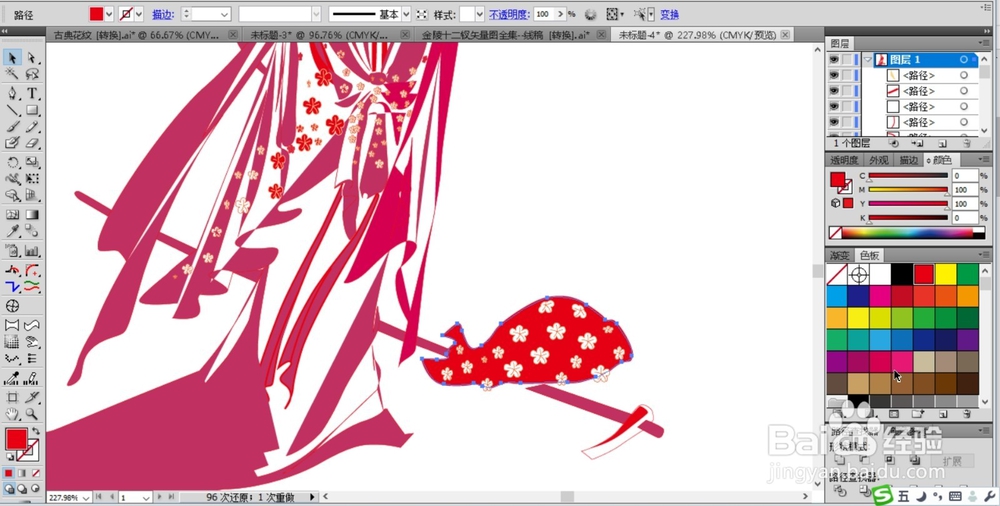Switch to 金陵十二钗矢量图全集 document tab
1000x506 pixels.
point(505,34)
